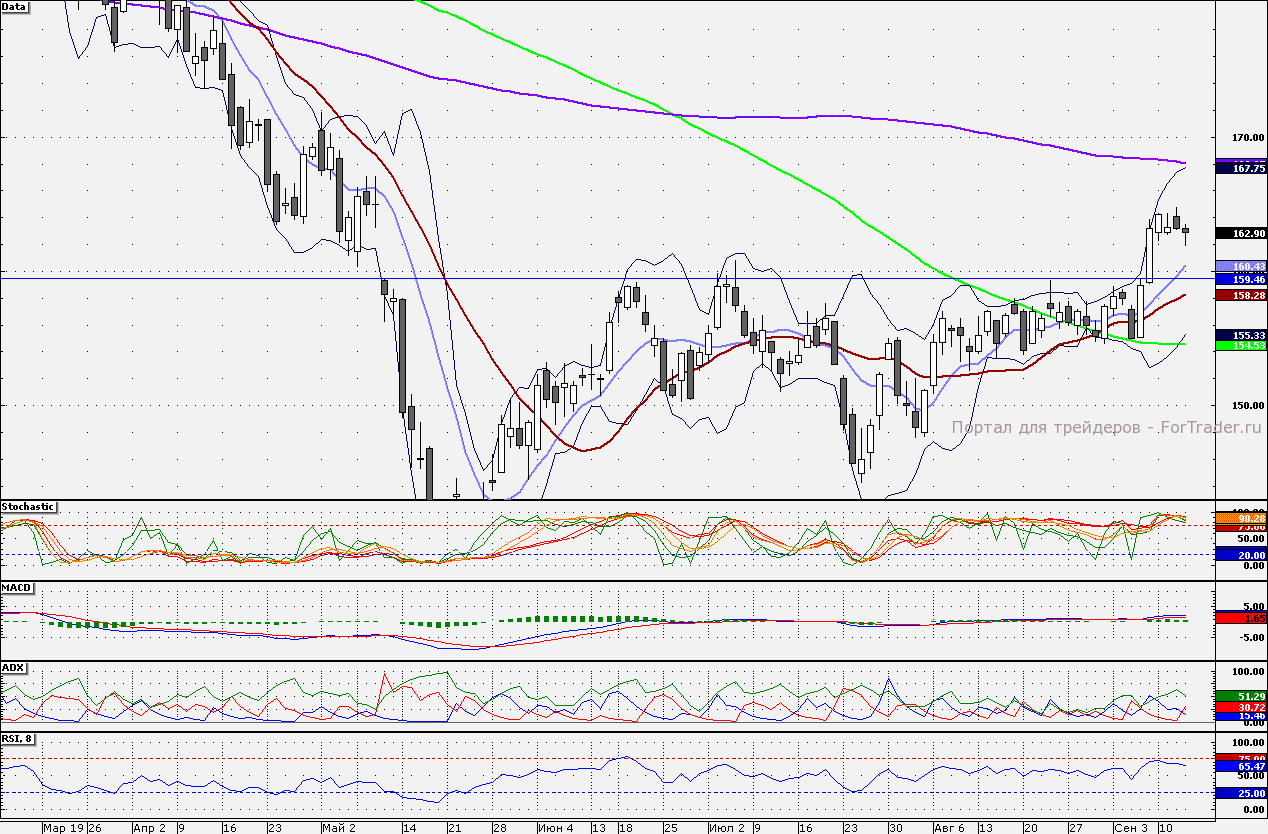1268x834 pixels.
Task: Click the 162.90 last price tag
Action: coord(1241,233)
